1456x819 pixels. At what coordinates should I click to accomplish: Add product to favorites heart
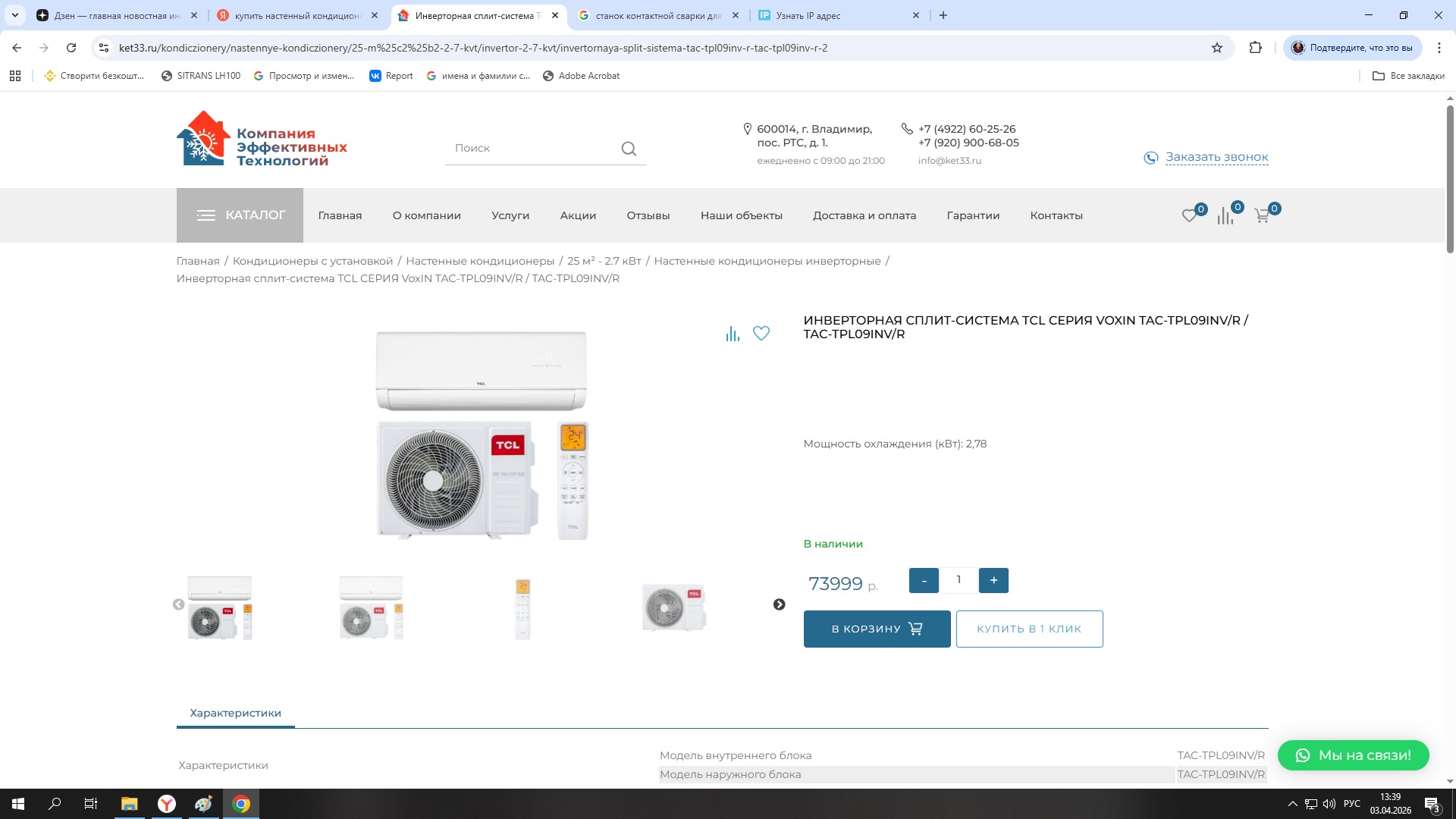click(x=761, y=334)
